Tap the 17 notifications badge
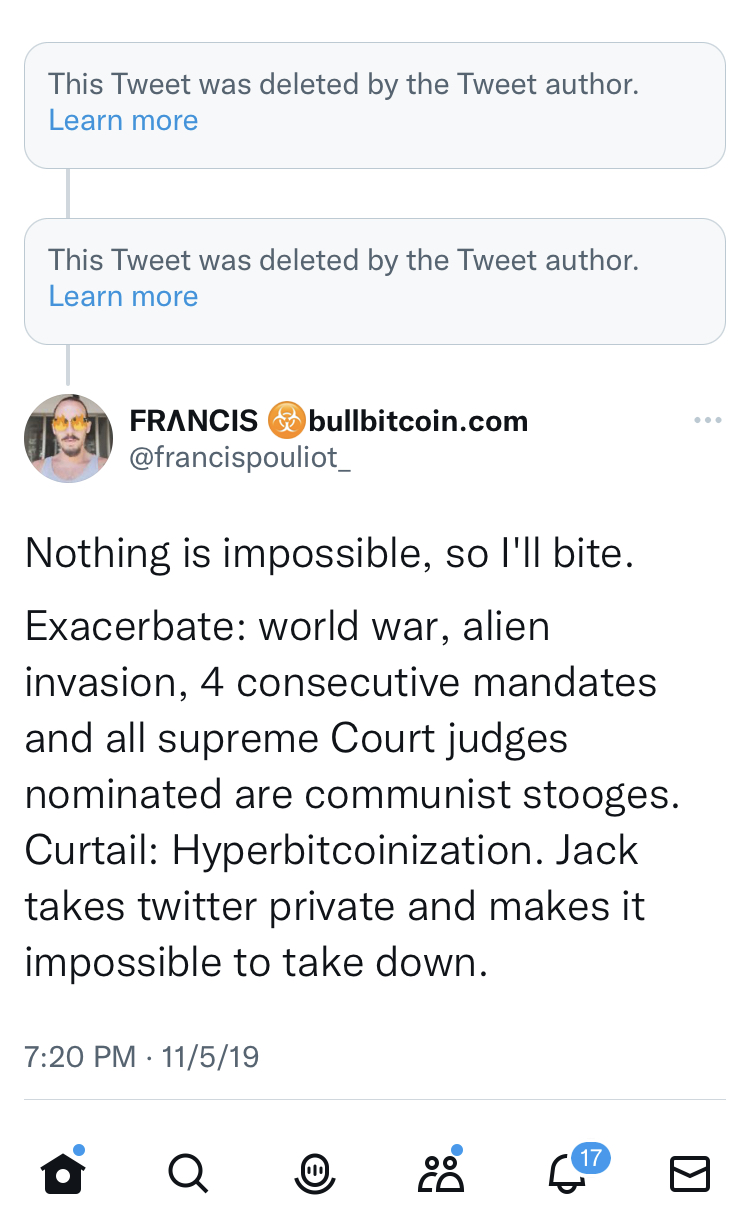This screenshot has width=750, height=1223. [590, 1158]
